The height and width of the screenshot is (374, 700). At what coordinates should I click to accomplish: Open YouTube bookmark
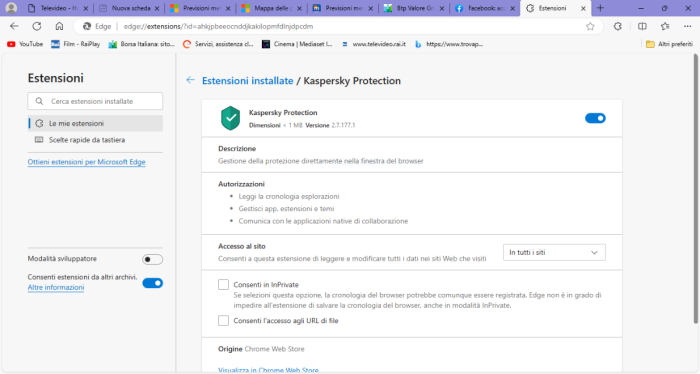[x=25, y=44]
